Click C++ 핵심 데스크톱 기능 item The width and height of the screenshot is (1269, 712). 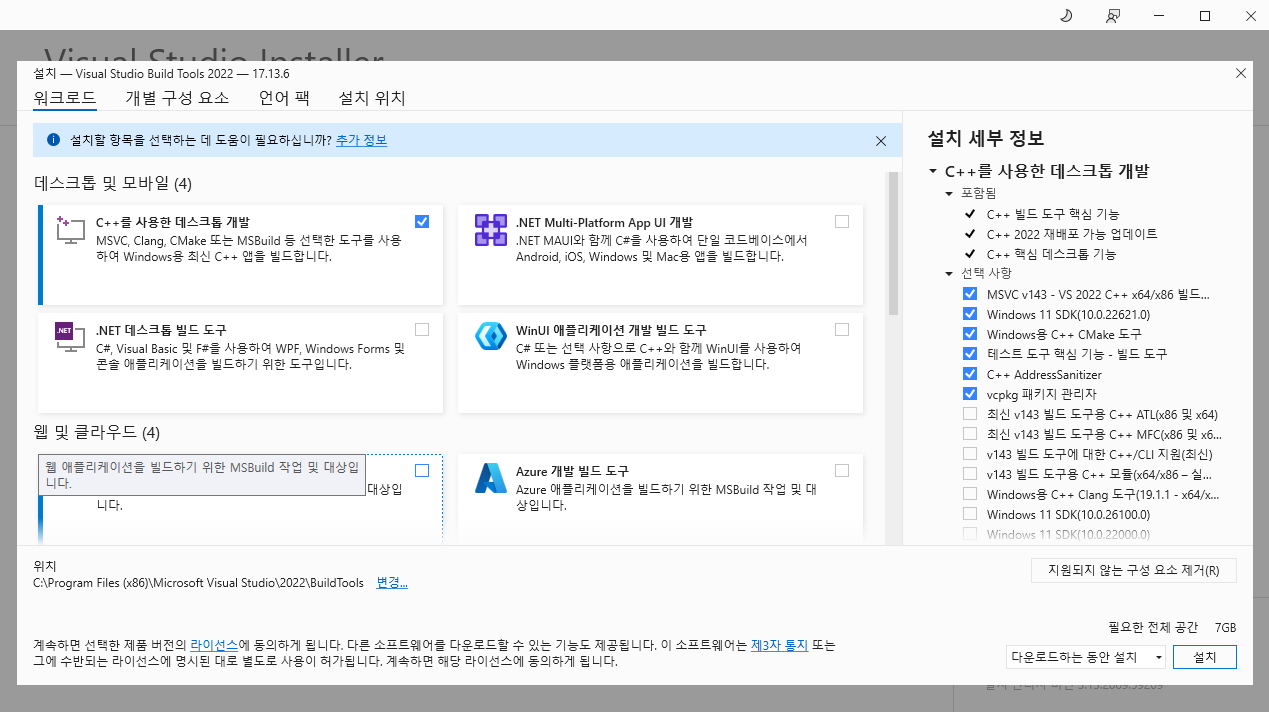(1051, 254)
